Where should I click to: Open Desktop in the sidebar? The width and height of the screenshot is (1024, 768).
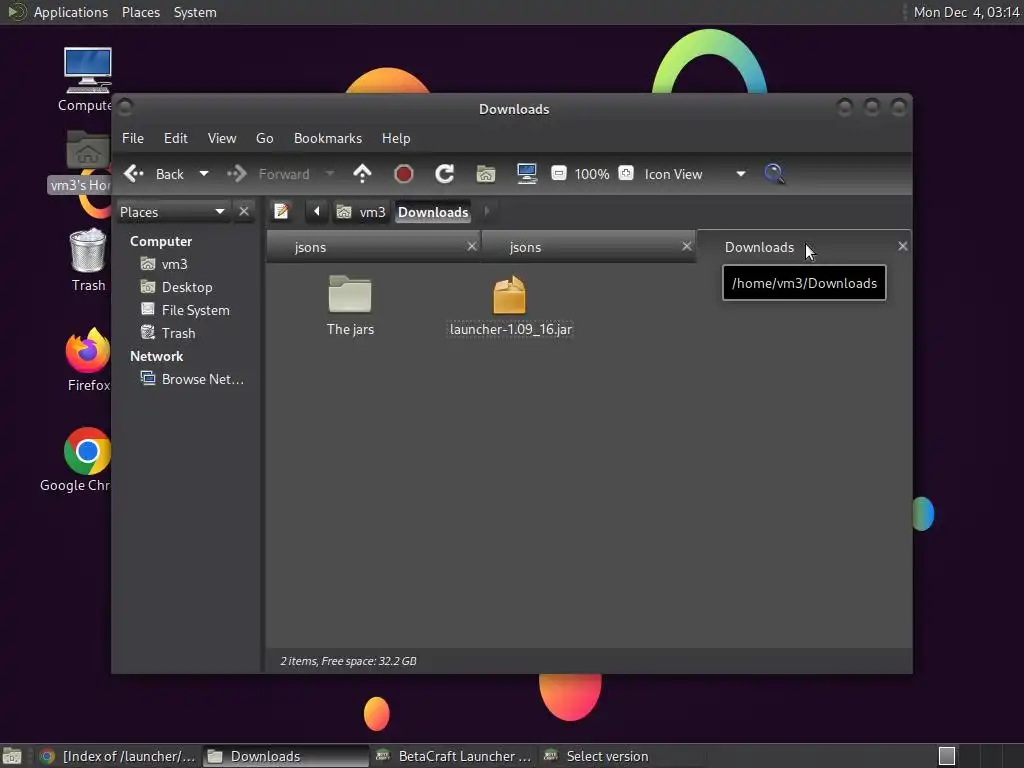(x=187, y=287)
